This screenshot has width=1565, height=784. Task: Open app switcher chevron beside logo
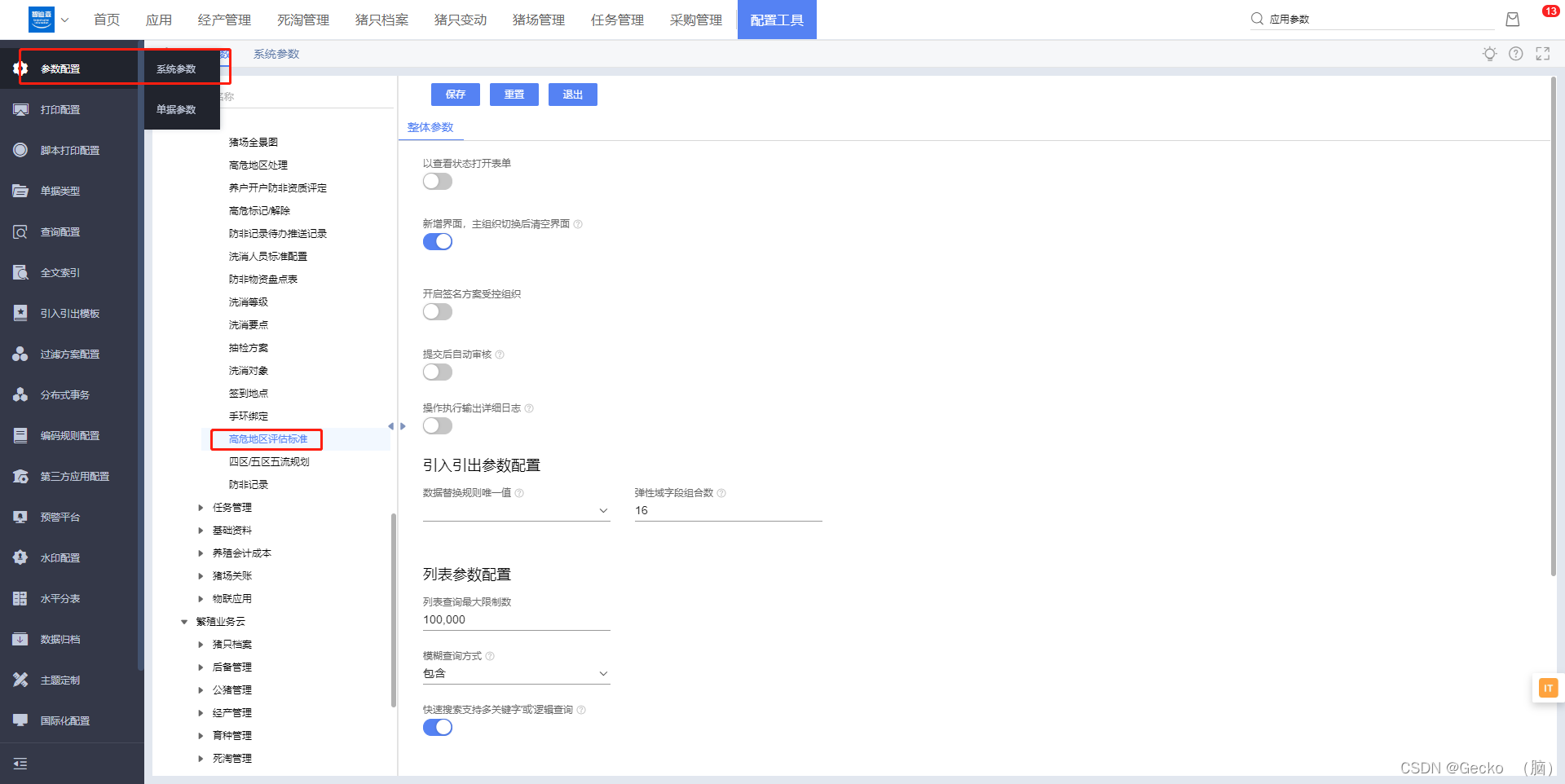[65, 20]
